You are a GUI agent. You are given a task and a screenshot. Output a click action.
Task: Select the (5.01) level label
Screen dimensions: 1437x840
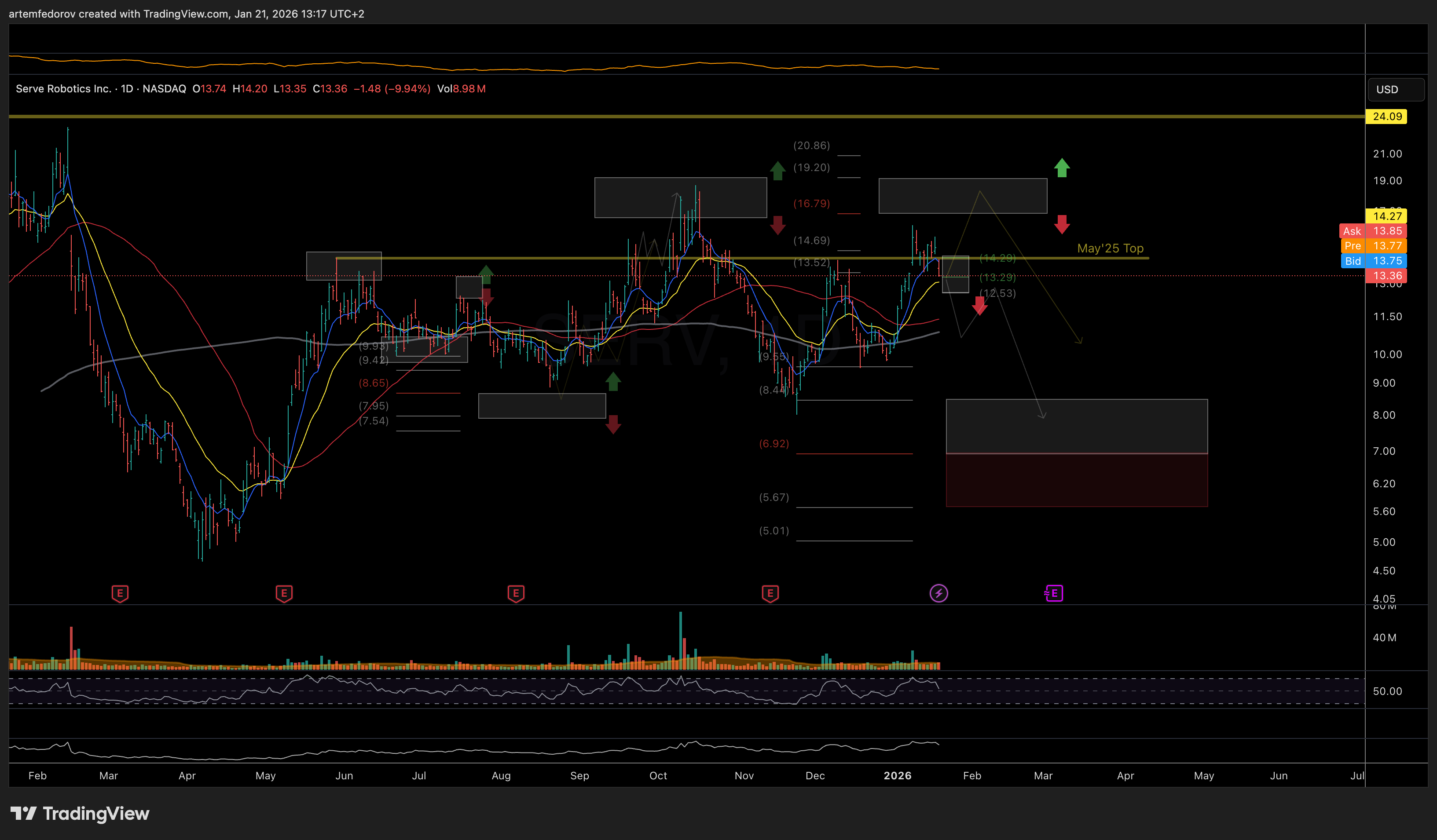pyautogui.click(x=774, y=530)
